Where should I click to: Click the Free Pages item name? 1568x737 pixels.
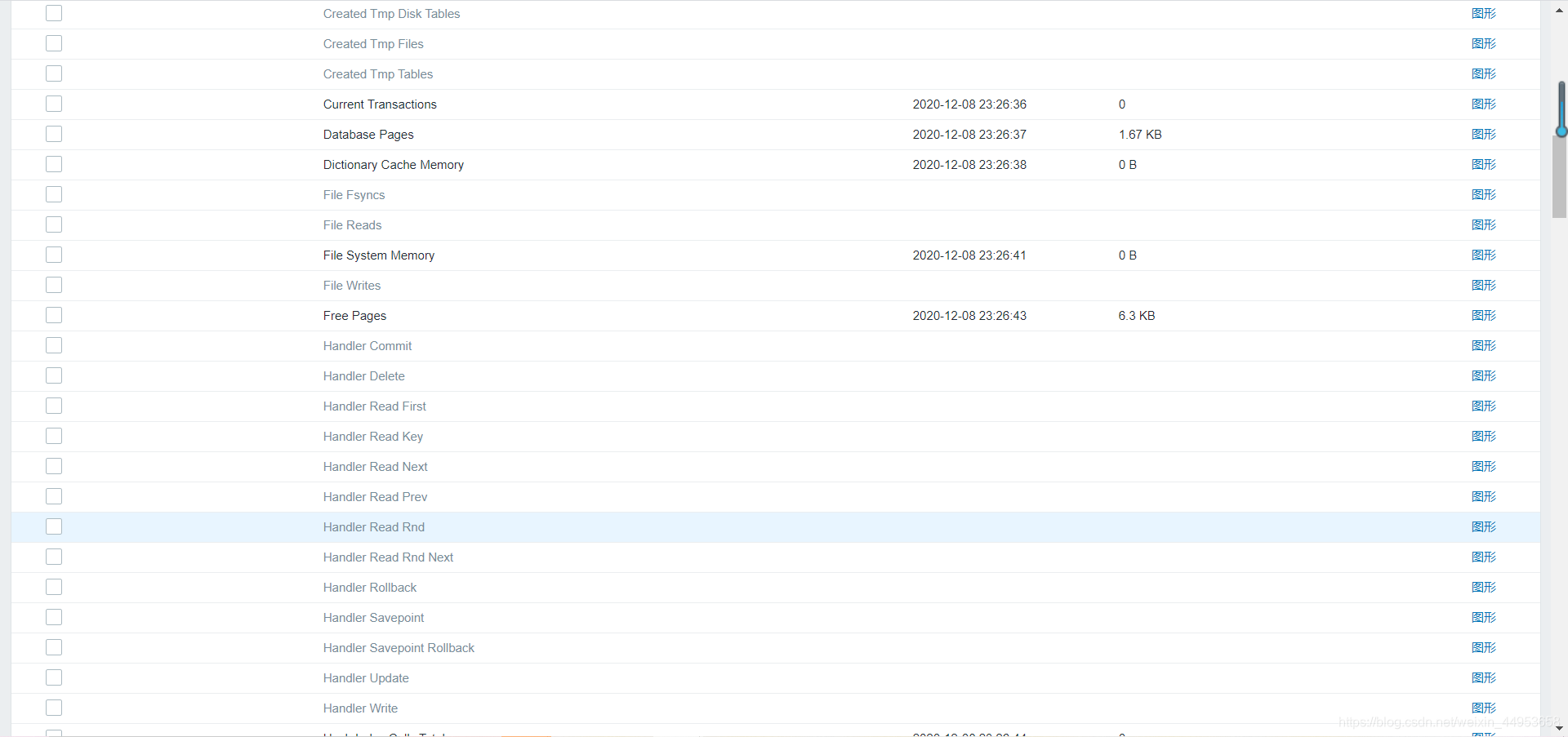pyautogui.click(x=354, y=315)
